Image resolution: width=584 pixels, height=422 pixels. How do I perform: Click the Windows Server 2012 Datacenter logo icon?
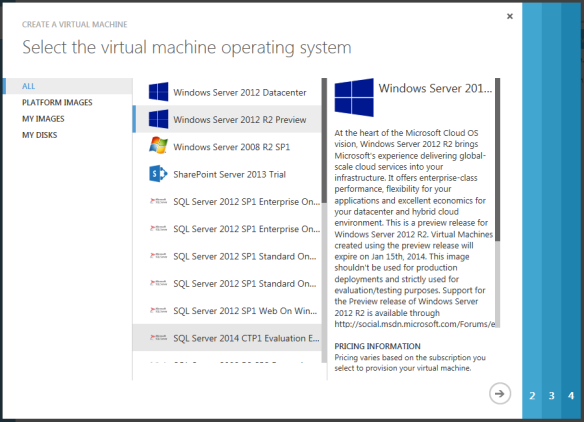click(x=158, y=92)
